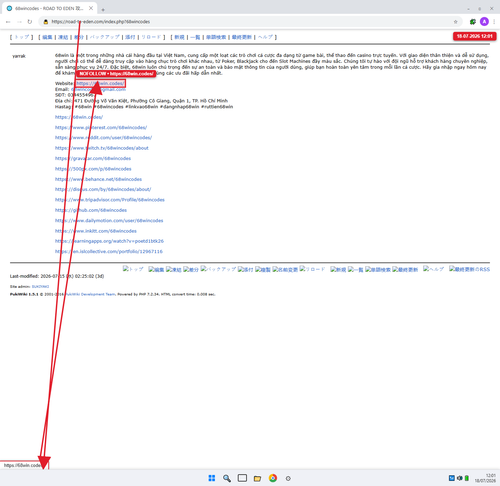The image size is (500, 486).
Task: Click the footer 一覧 icon link
Action: 356,269
